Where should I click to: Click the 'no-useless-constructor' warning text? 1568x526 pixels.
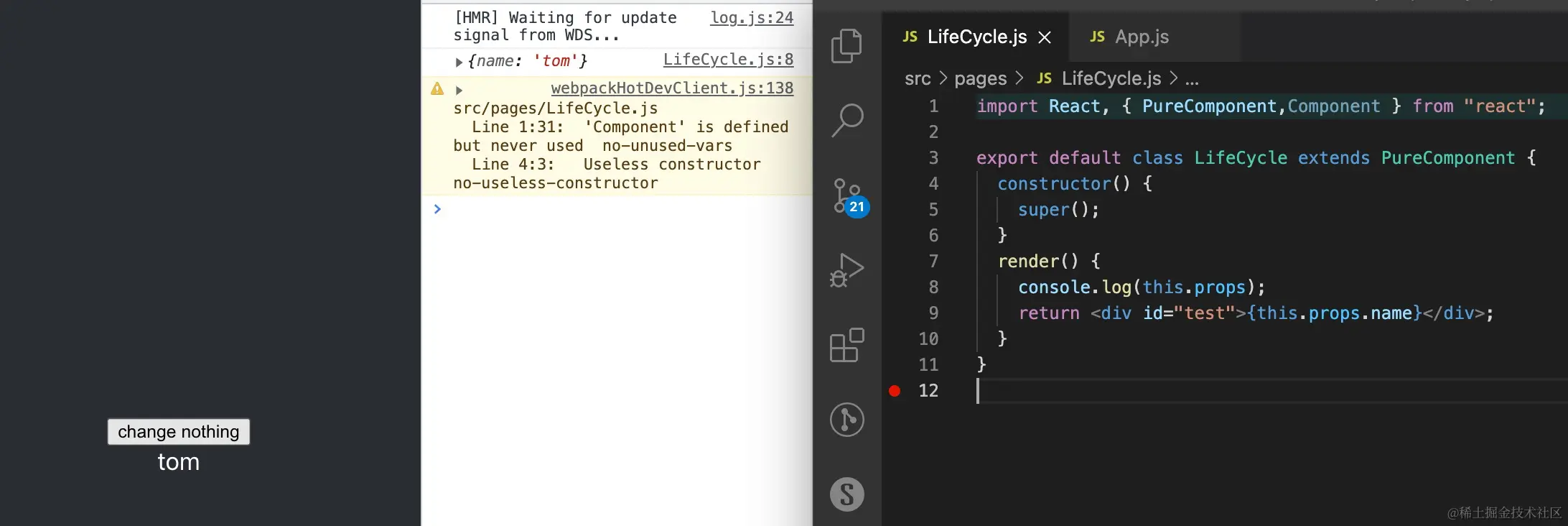[x=556, y=183]
